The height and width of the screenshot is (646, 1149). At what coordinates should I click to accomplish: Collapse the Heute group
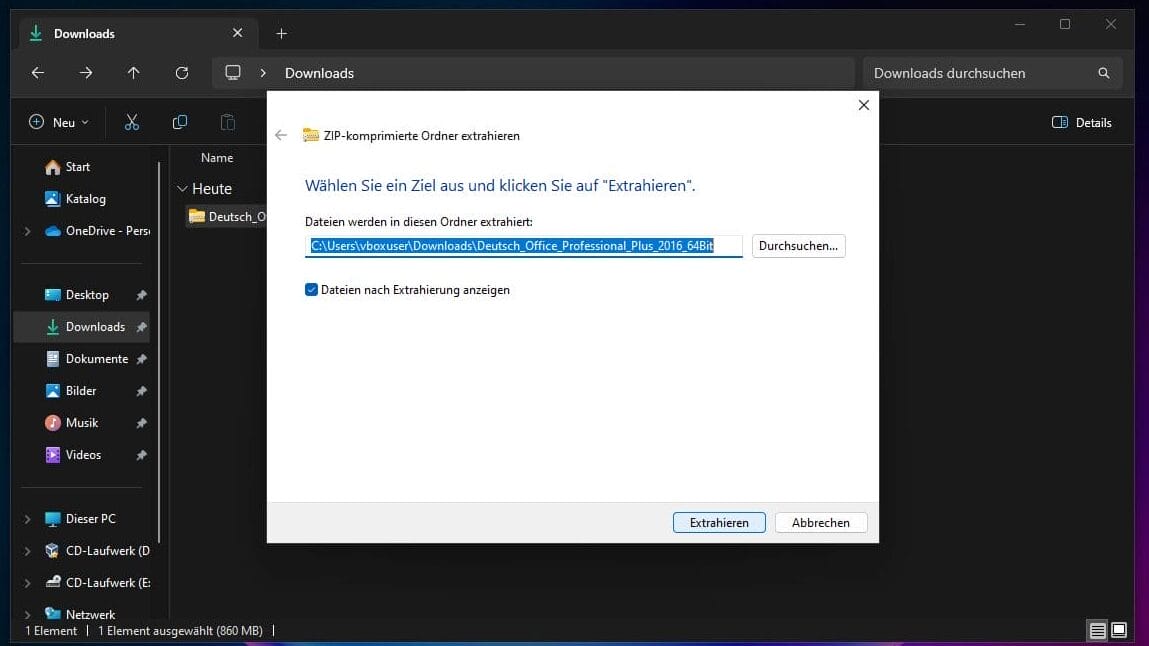(182, 188)
